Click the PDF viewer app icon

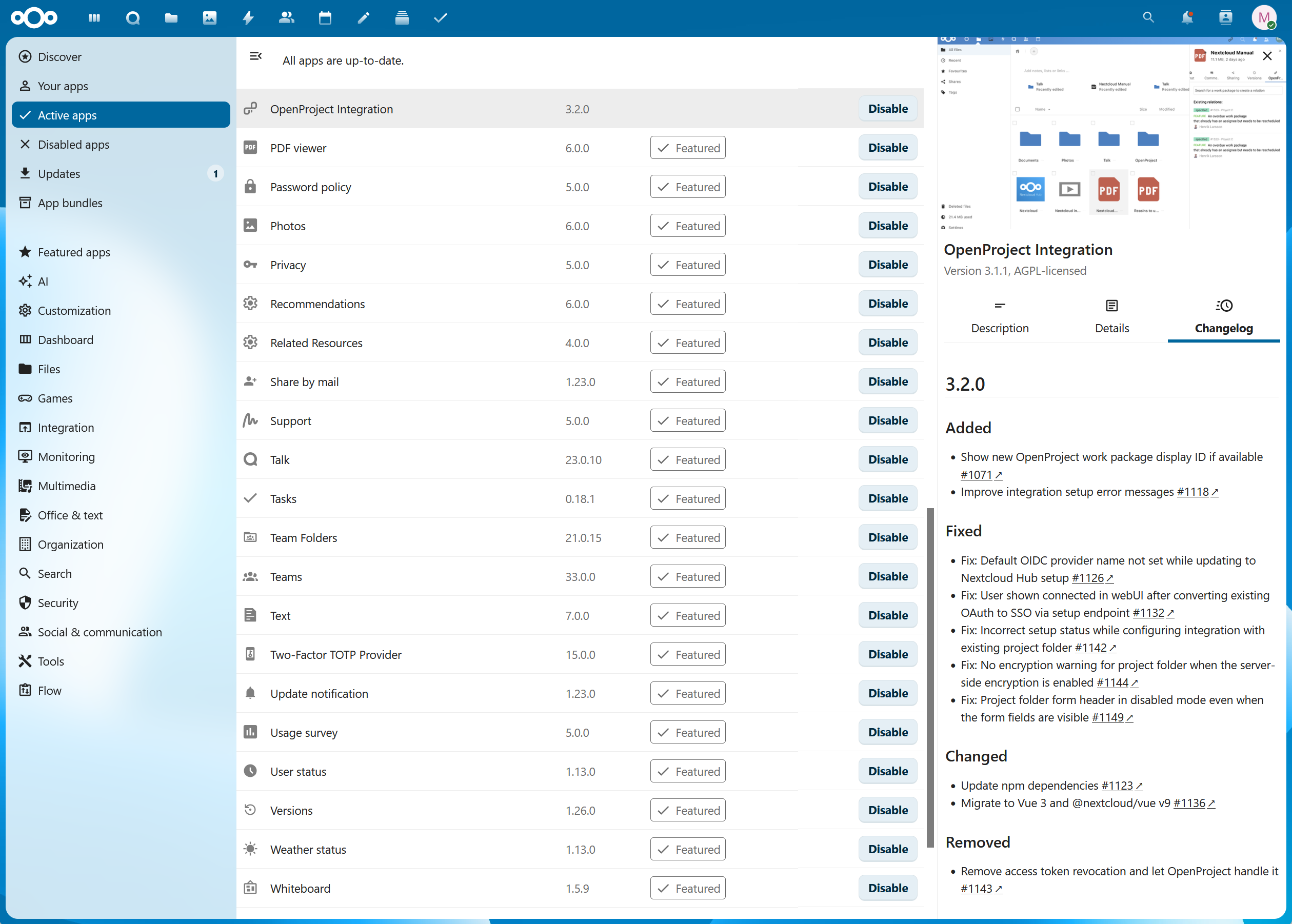pos(250,148)
